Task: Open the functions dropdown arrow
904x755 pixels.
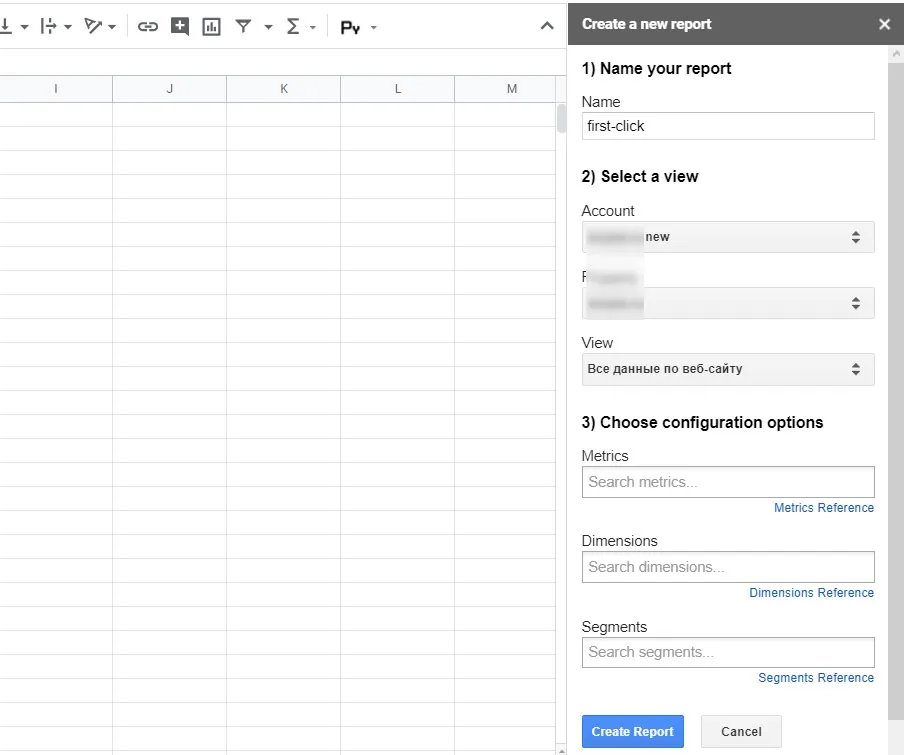Action: click(313, 27)
